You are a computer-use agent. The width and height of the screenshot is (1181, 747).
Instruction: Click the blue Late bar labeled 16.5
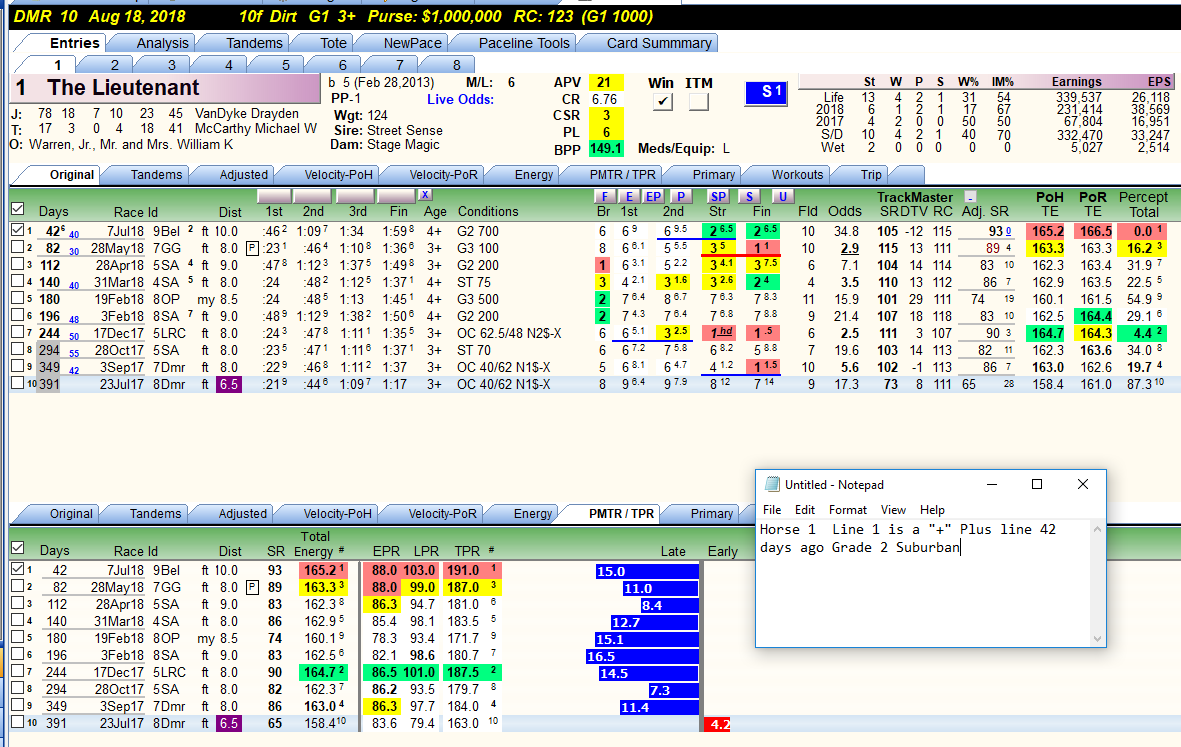pos(642,657)
